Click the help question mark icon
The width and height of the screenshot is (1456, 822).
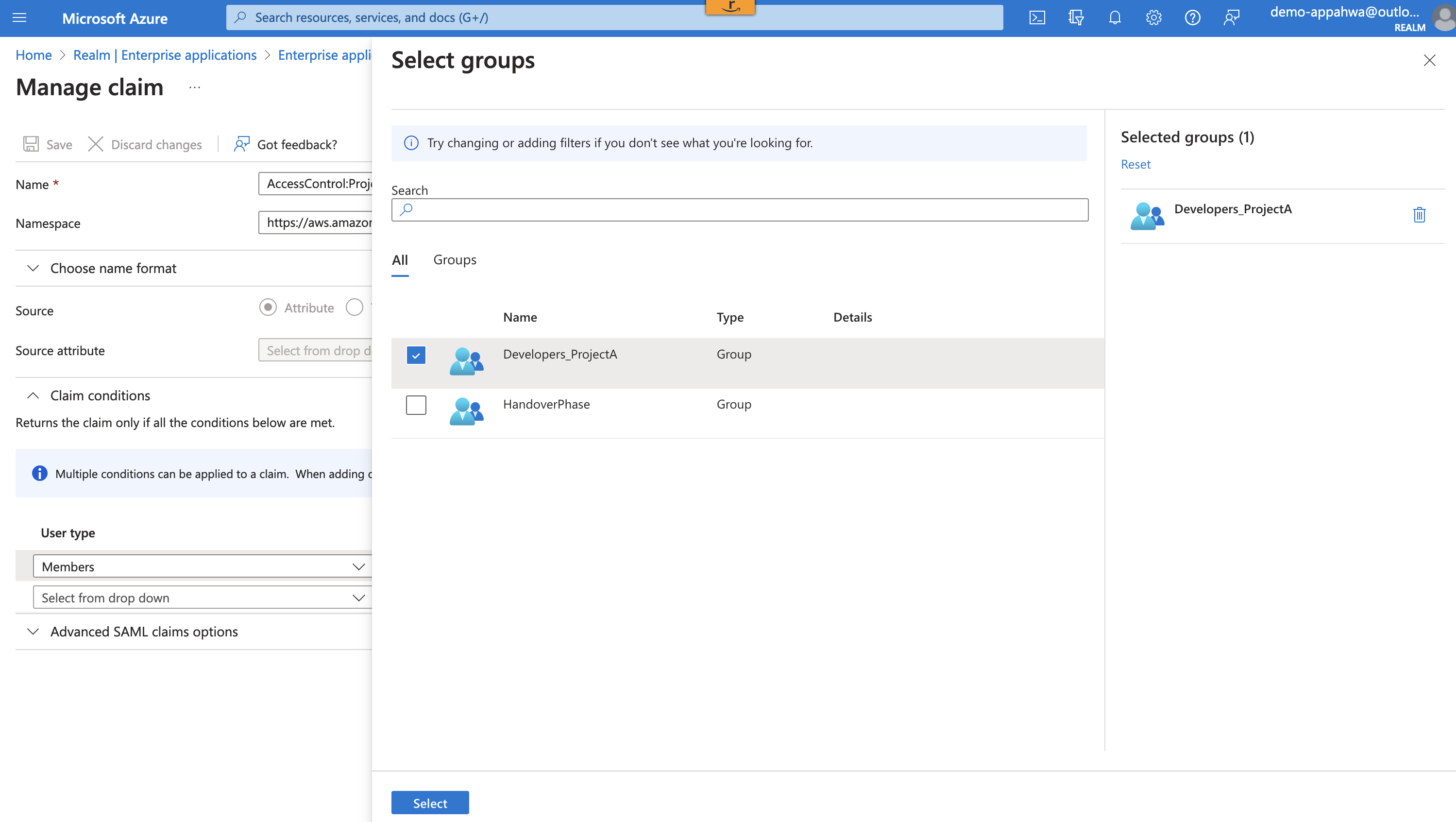click(1193, 17)
